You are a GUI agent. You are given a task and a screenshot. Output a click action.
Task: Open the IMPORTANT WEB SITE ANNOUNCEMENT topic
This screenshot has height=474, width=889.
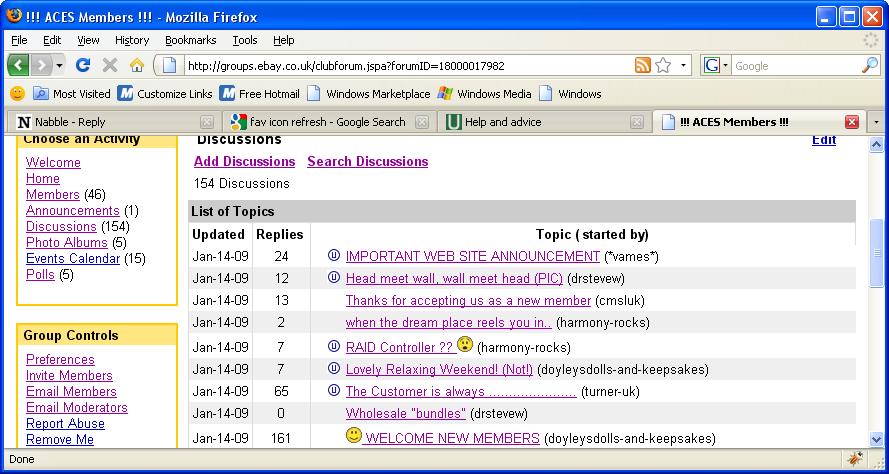point(472,256)
